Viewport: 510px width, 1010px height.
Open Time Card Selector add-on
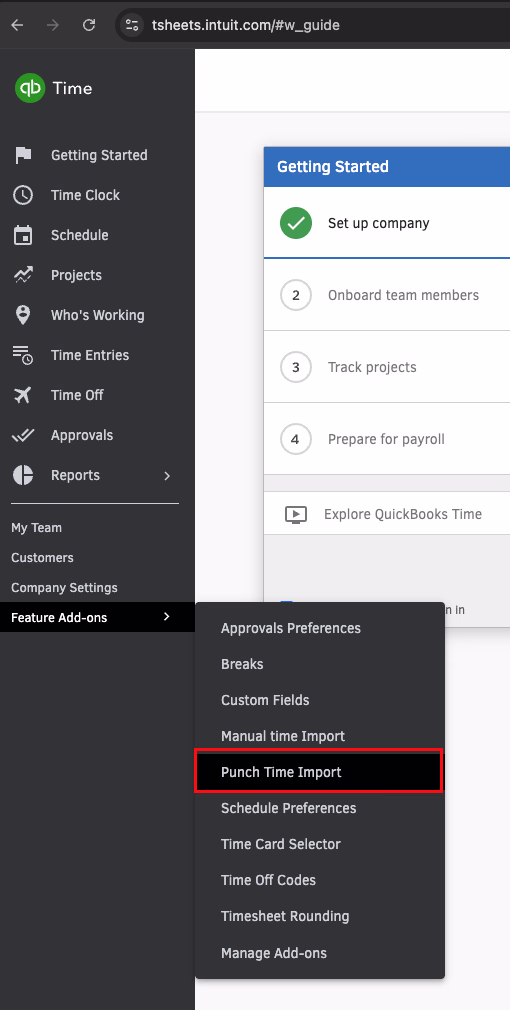point(320,844)
